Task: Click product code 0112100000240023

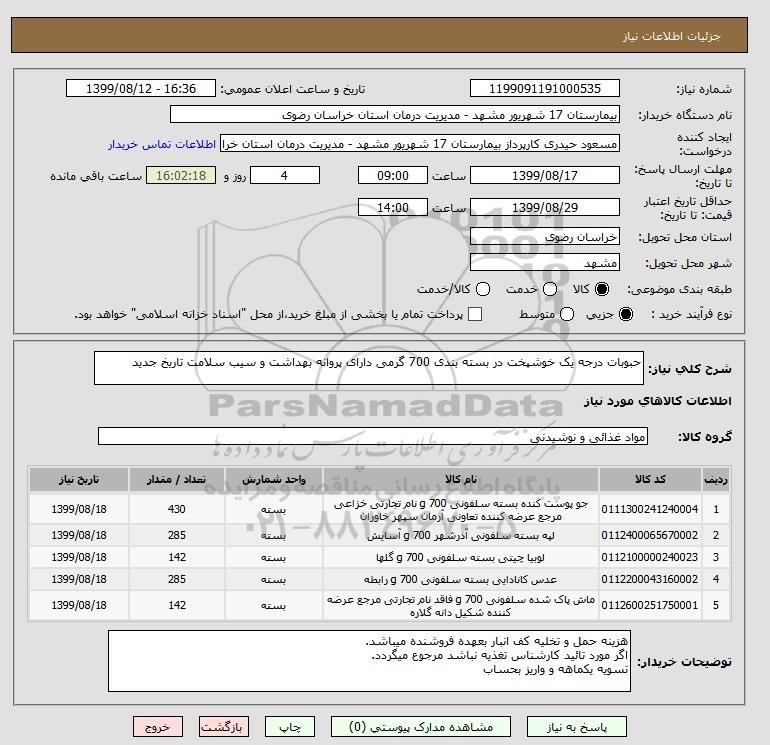Action: (650, 557)
